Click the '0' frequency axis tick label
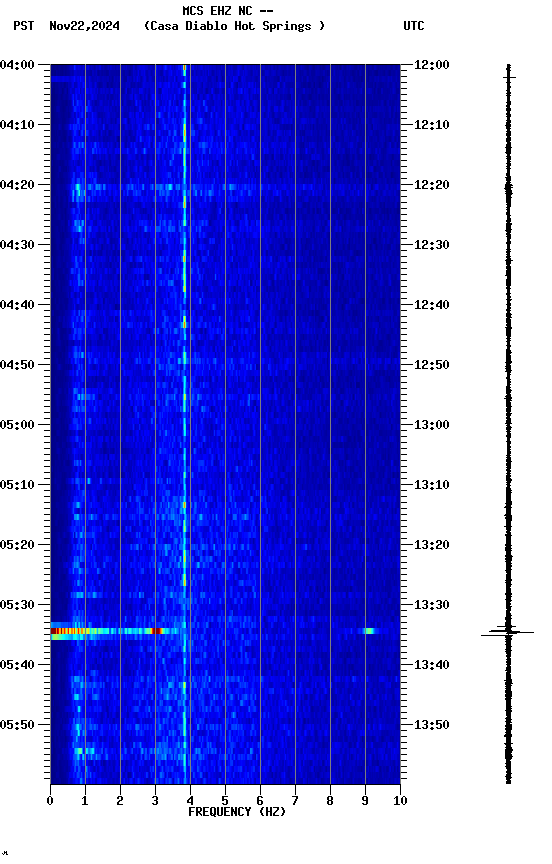The height and width of the screenshot is (864, 552). pyautogui.click(x=50, y=801)
